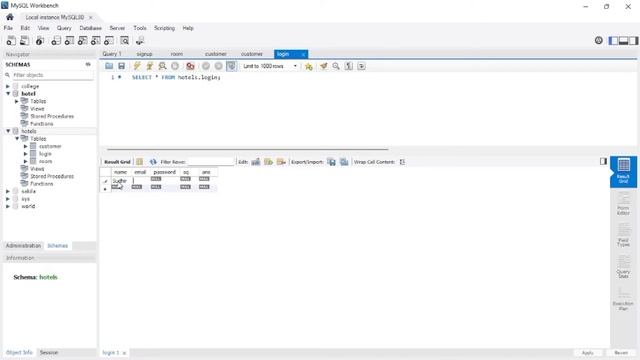This screenshot has height=360, width=640.
Task: Collapse the hotels schema
Action: [8, 131]
